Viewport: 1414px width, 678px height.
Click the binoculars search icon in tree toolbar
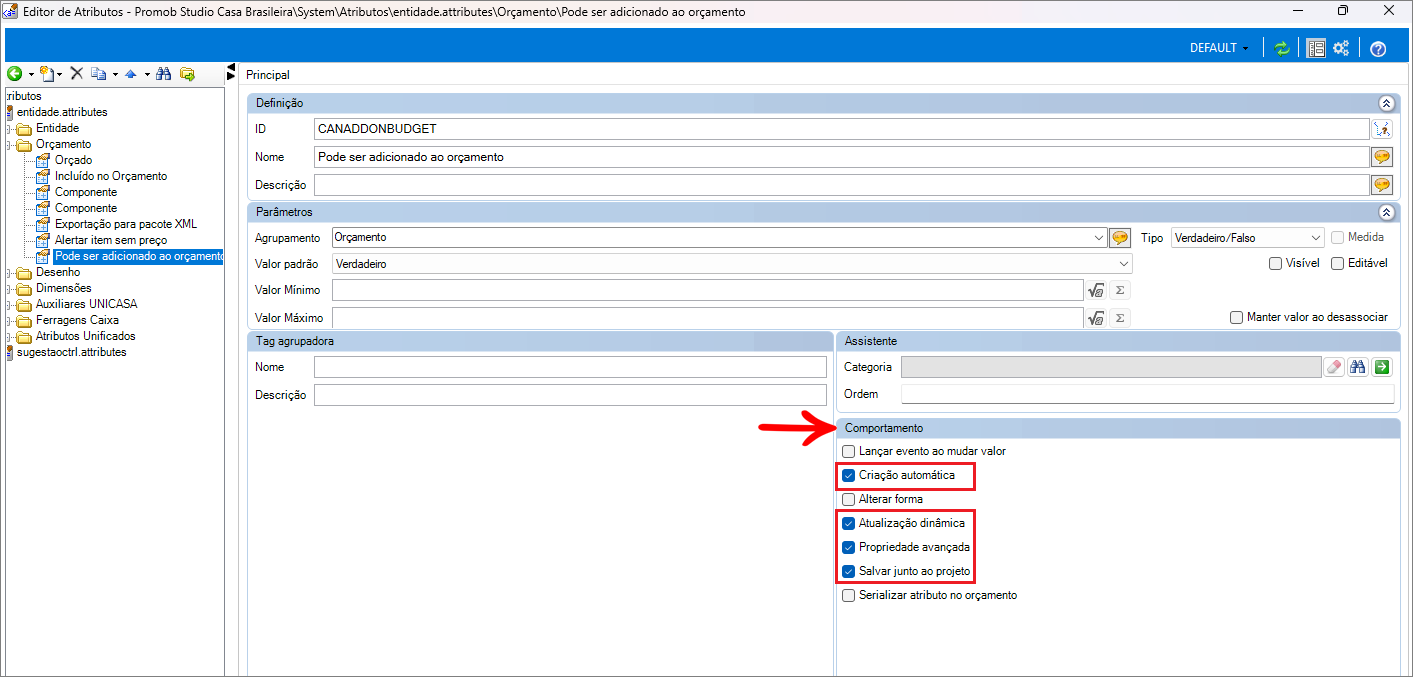point(164,74)
